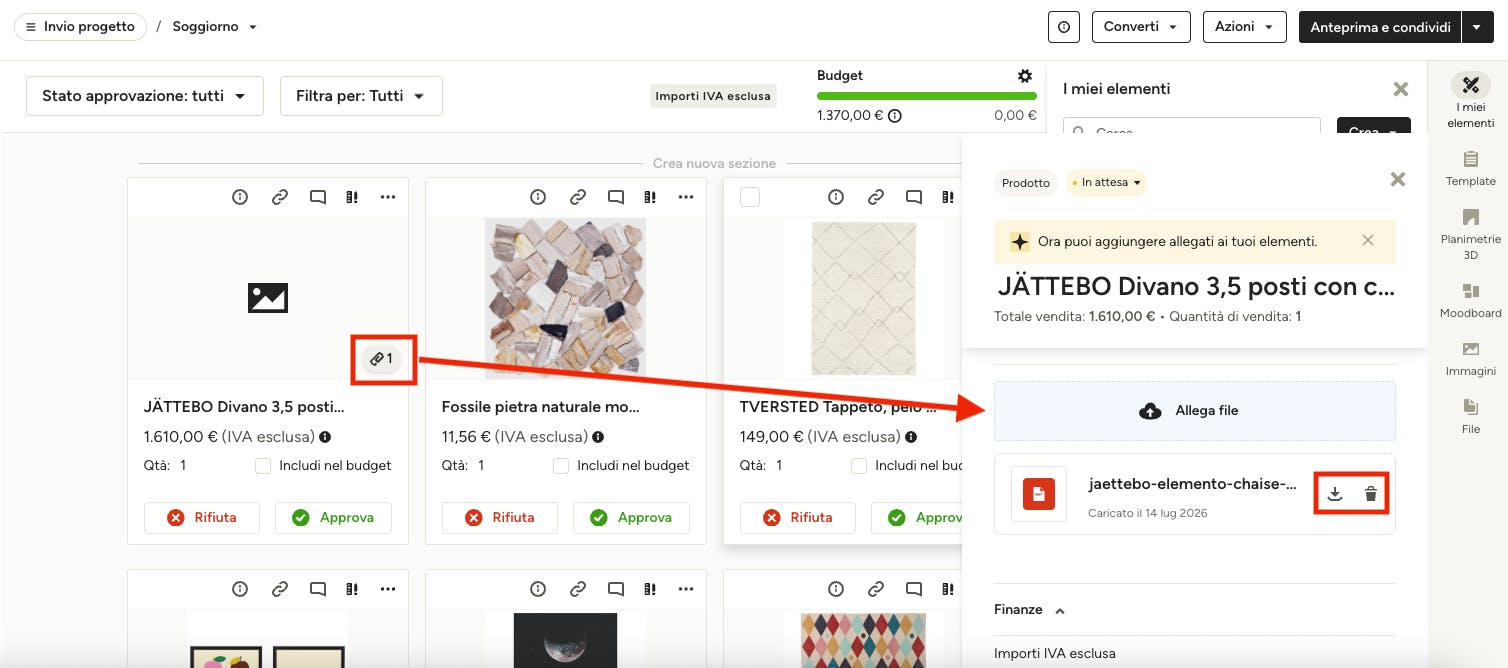Tick Includi nel budget for Fossile pietra
This screenshot has width=1508, height=668.
coord(561,466)
